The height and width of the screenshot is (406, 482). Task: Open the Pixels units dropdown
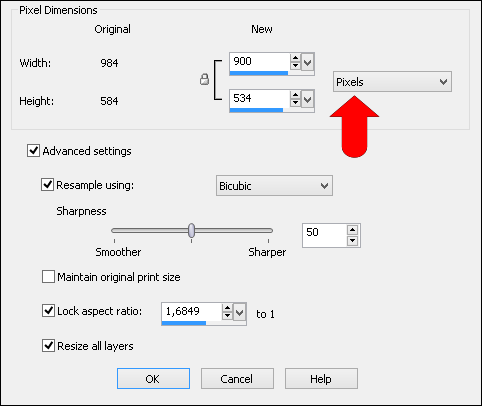392,82
